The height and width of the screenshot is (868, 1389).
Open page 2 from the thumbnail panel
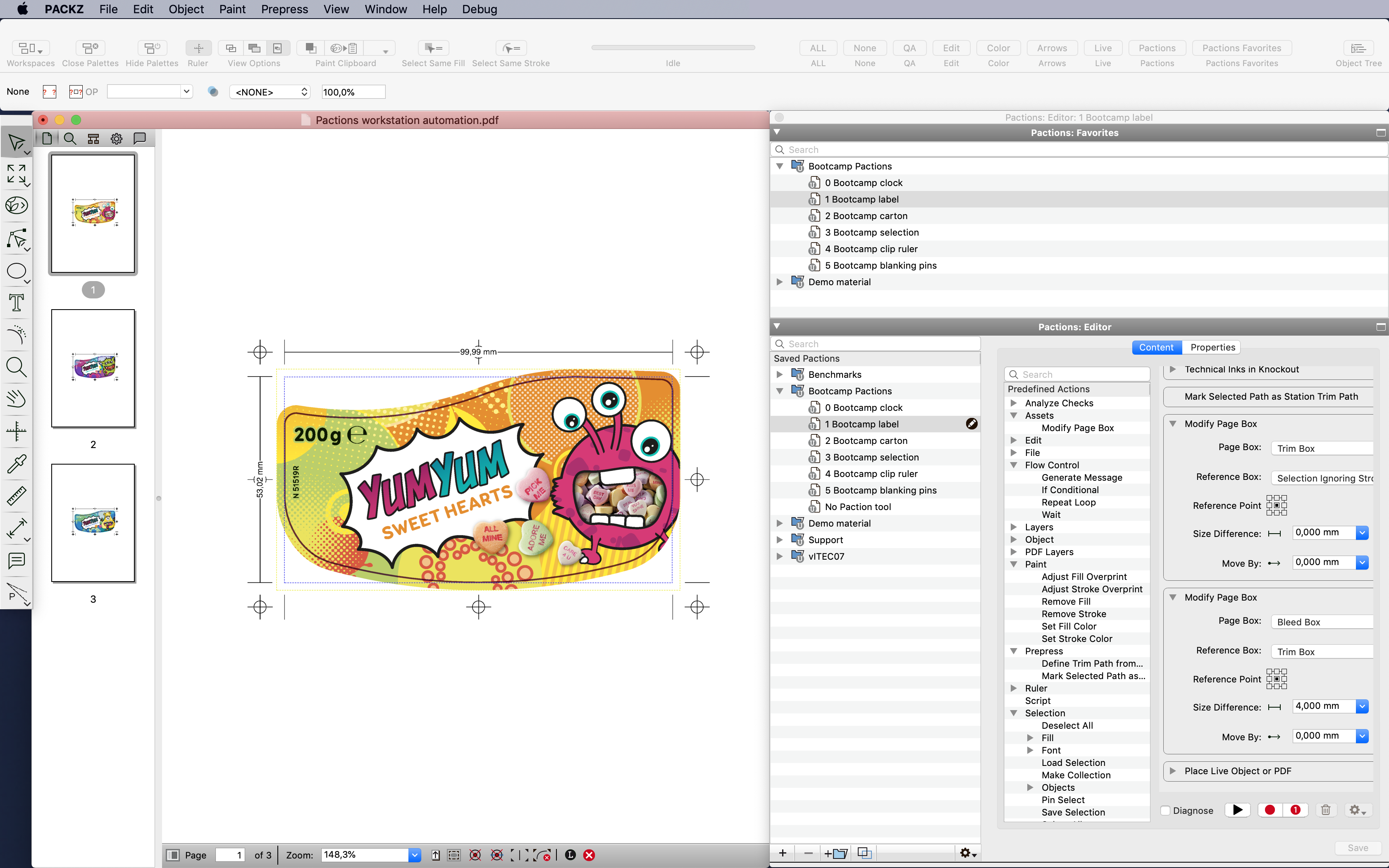pos(93,368)
